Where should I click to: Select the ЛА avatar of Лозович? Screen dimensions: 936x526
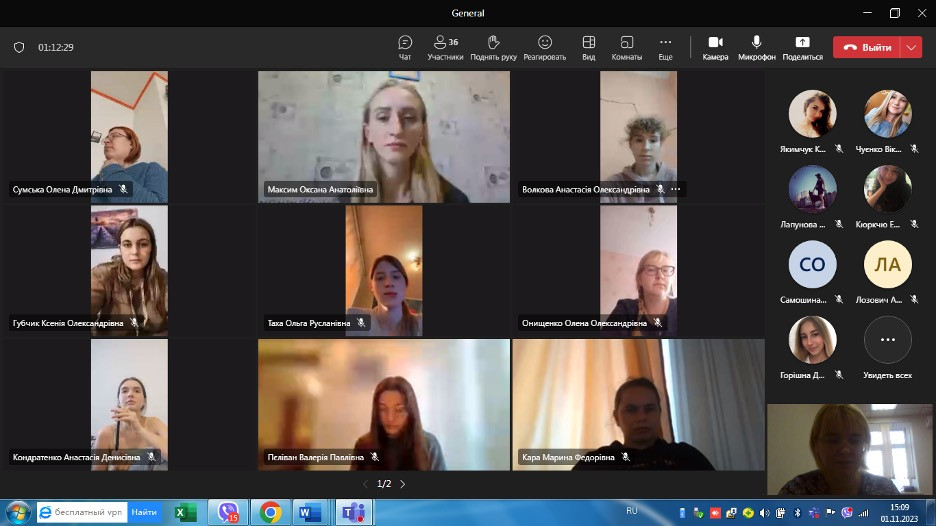(x=888, y=264)
